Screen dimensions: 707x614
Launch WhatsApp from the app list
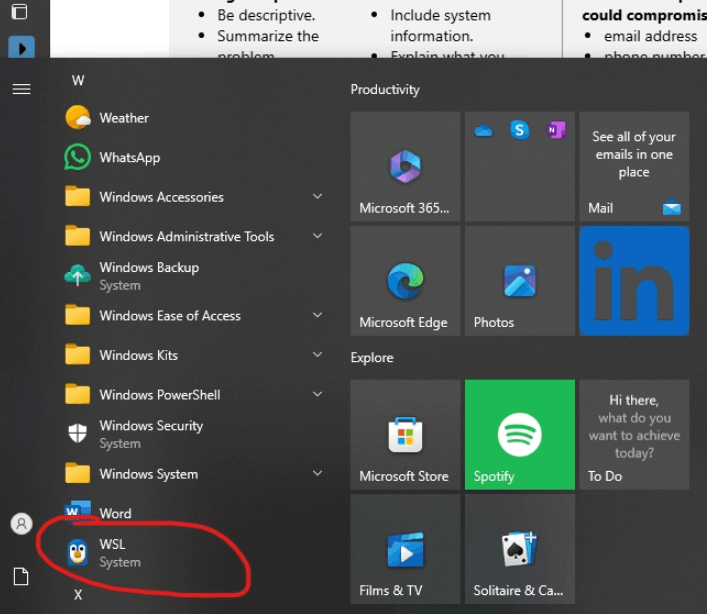pos(194,157)
